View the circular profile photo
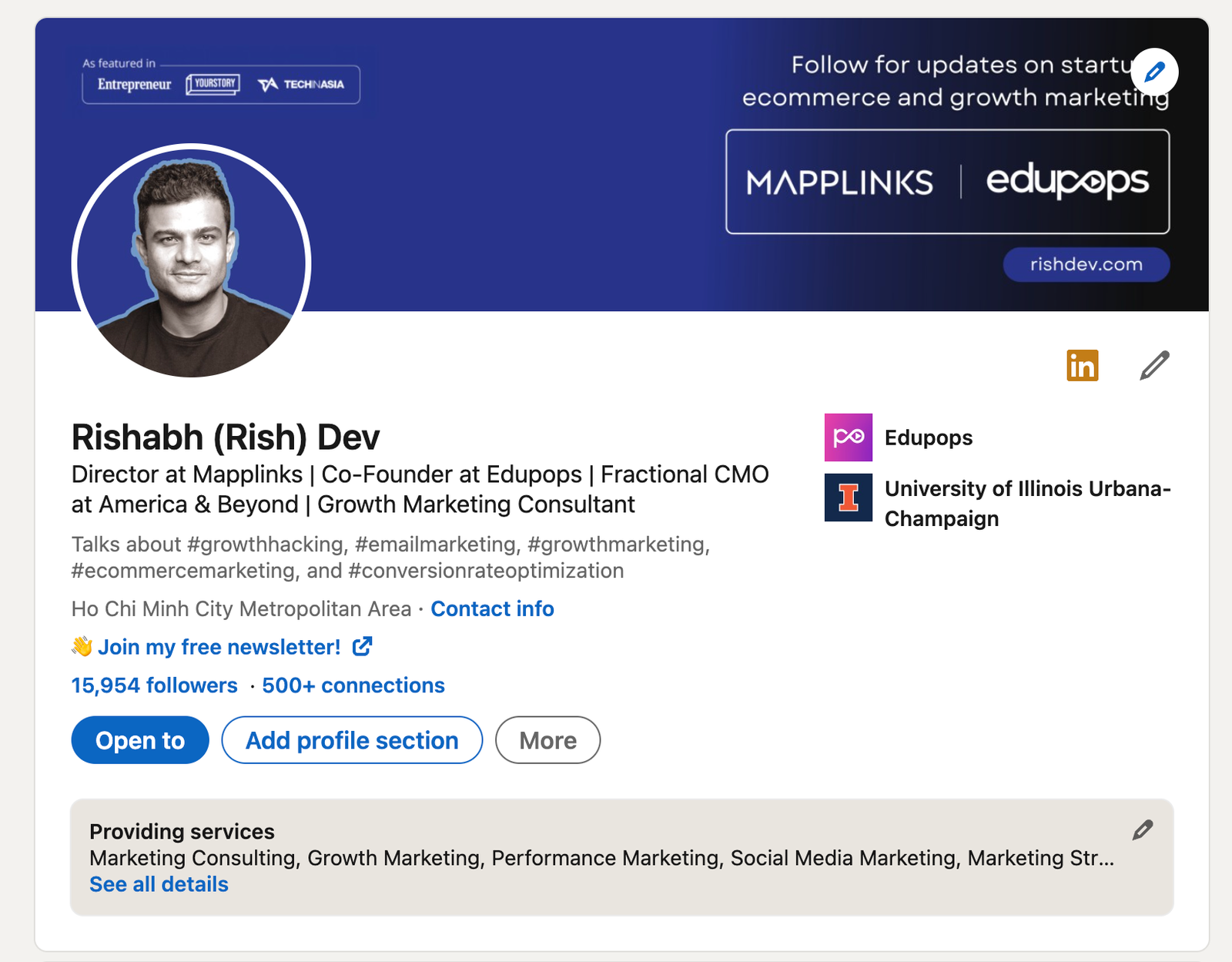 pos(192,262)
